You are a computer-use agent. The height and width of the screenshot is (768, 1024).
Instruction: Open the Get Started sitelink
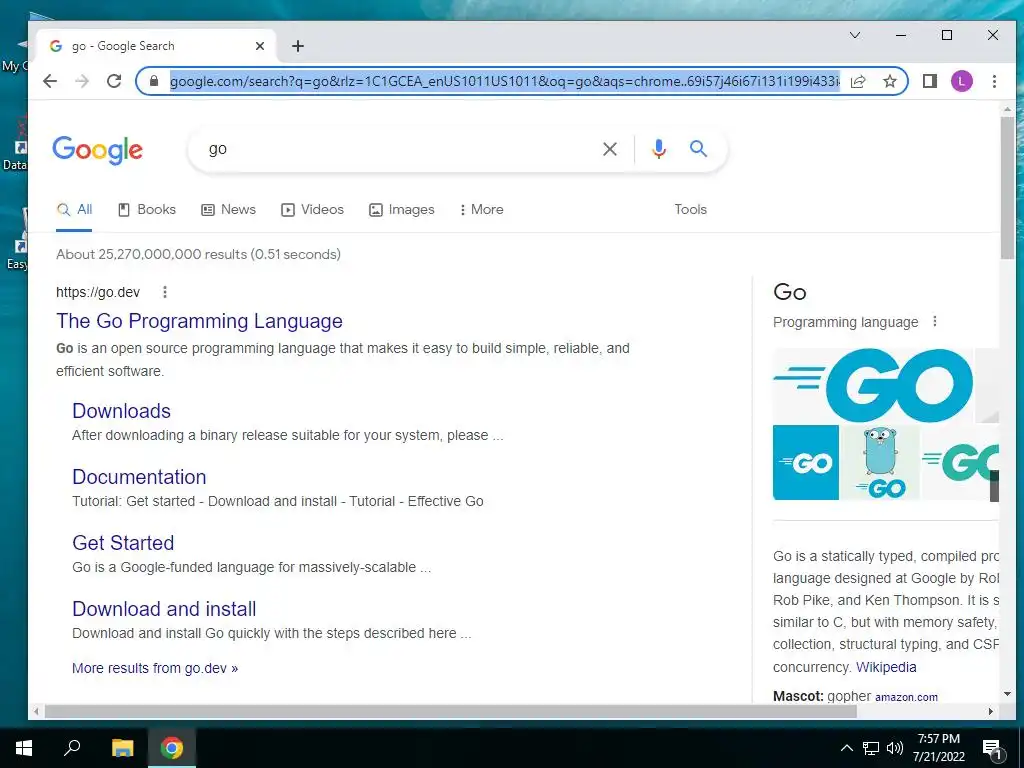pos(123,543)
